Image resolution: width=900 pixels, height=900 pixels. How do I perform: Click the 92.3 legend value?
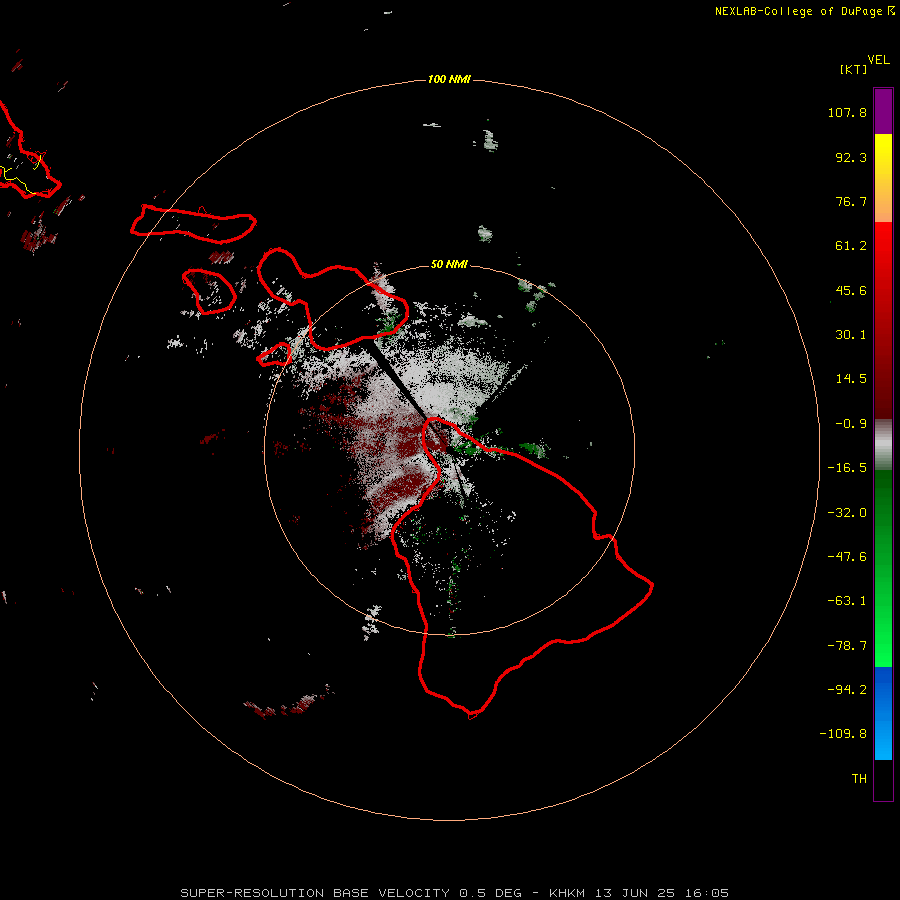click(851, 157)
